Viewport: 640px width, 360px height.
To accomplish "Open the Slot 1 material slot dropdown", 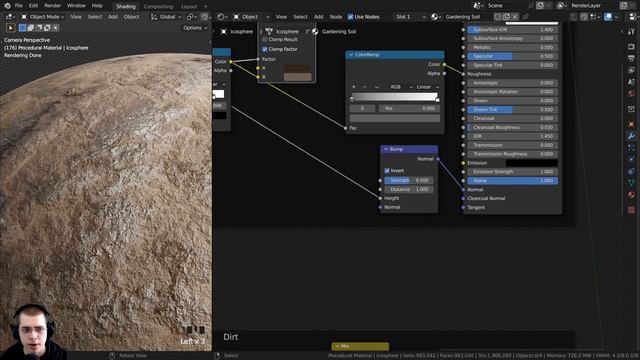I will 410,17.
